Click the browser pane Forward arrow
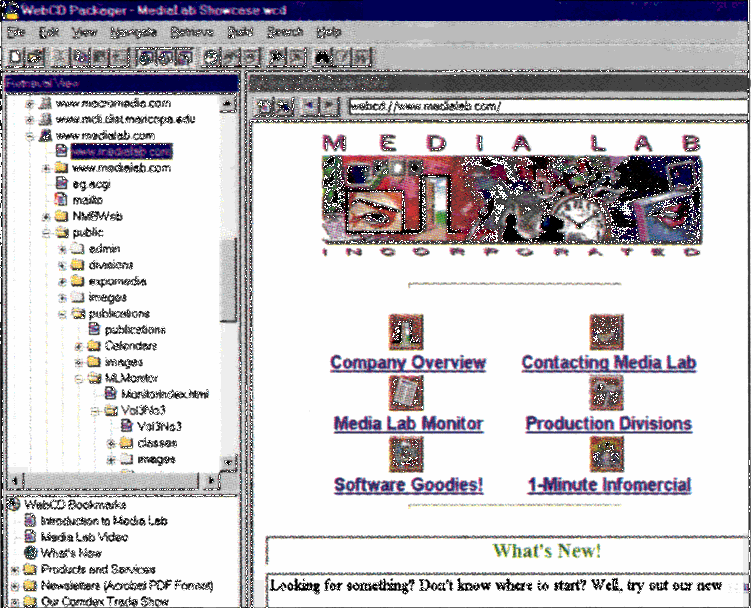Screen dimensions: 751x608 [329, 105]
